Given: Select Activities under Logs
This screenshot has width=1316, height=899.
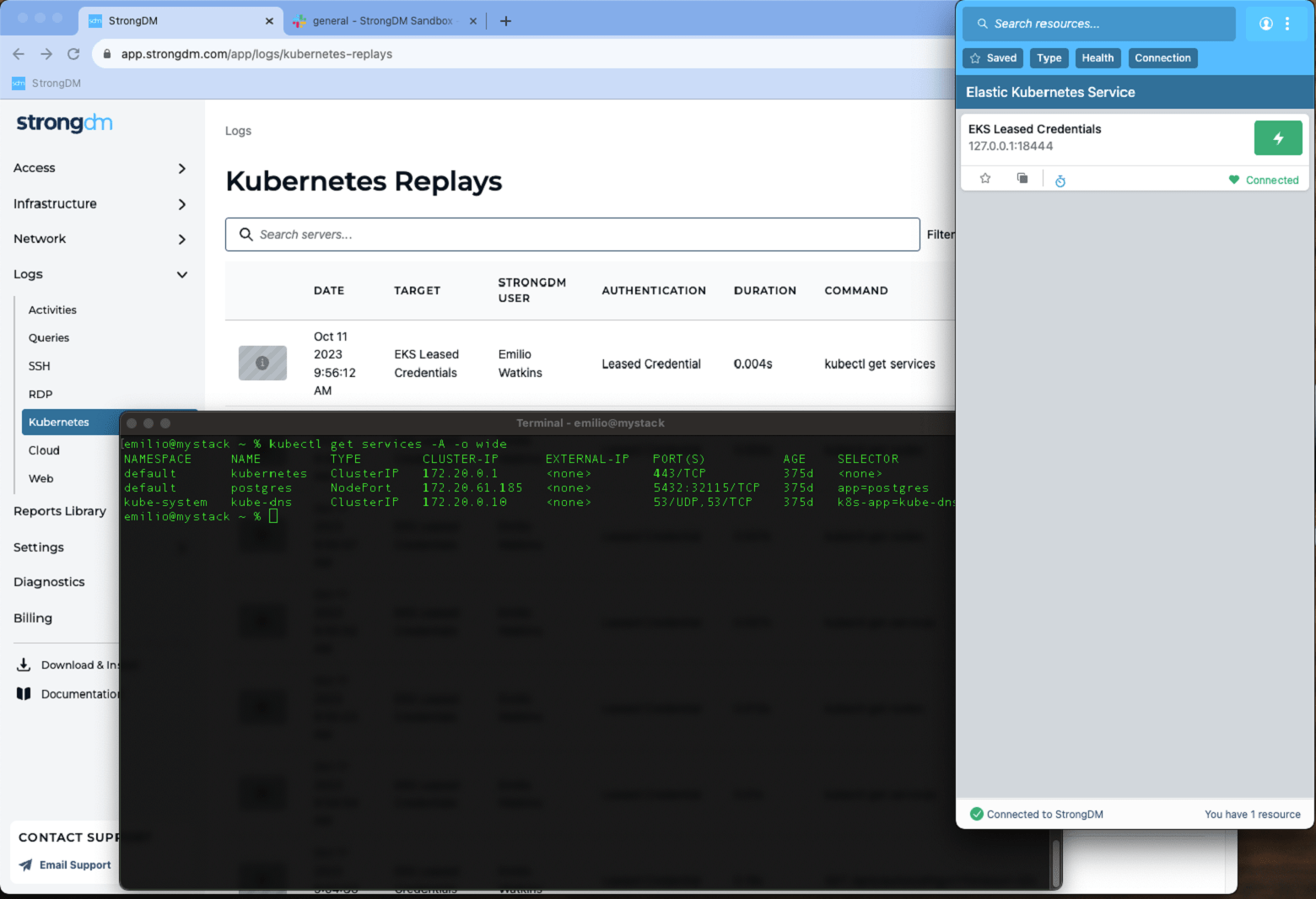Looking at the screenshot, I should point(51,310).
